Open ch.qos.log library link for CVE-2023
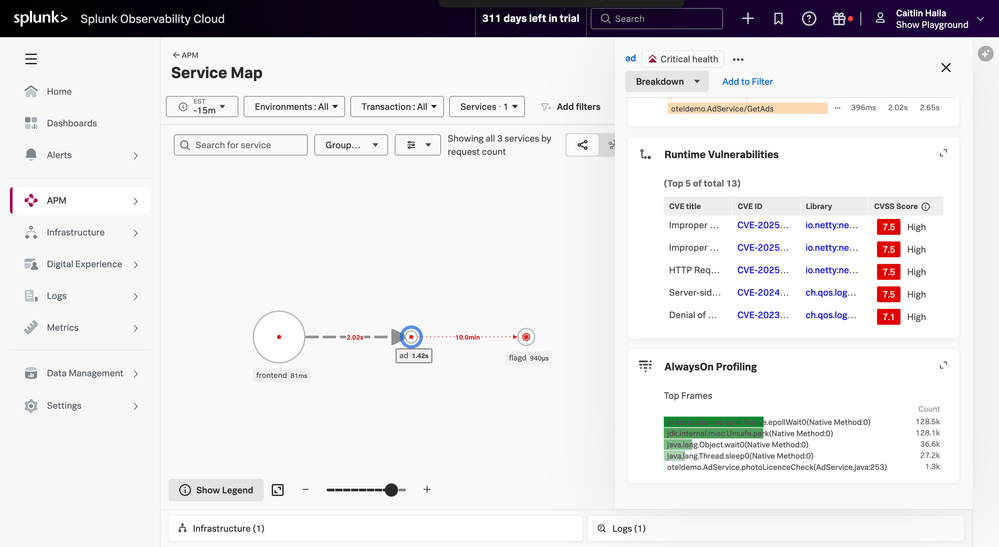 (x=831, y=315)
